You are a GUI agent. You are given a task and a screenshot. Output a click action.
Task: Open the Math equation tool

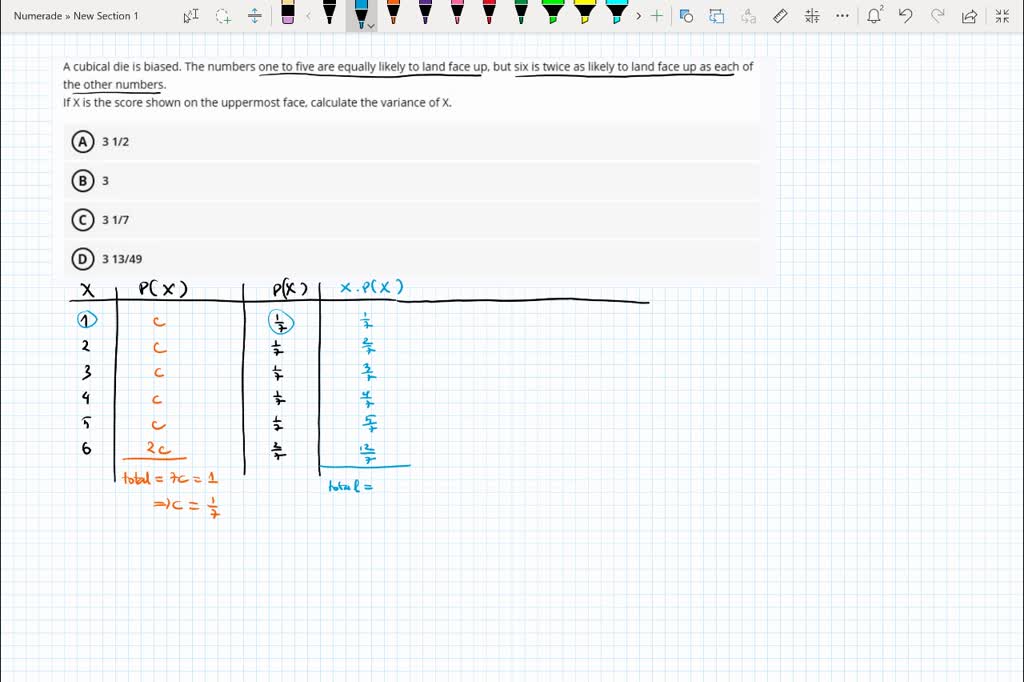coord(812,16)
